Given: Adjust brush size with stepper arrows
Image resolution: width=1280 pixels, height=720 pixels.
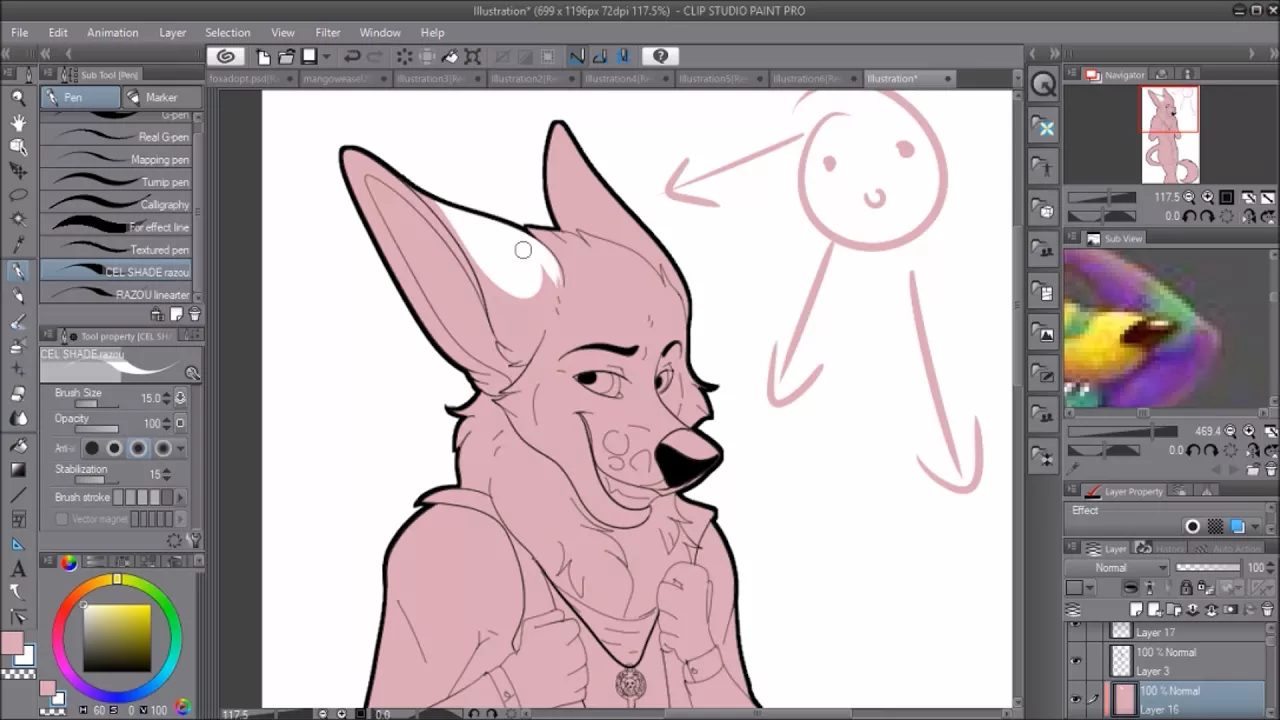Looking at the screenshot, I should click(x=166, y=398).
